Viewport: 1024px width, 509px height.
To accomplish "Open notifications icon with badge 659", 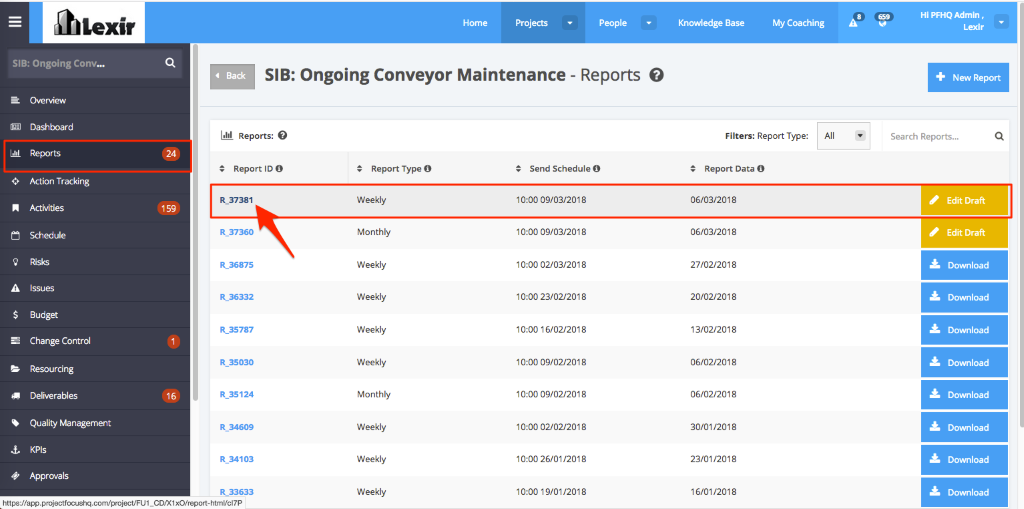I will pyautogui.click(x=883, y=20).
